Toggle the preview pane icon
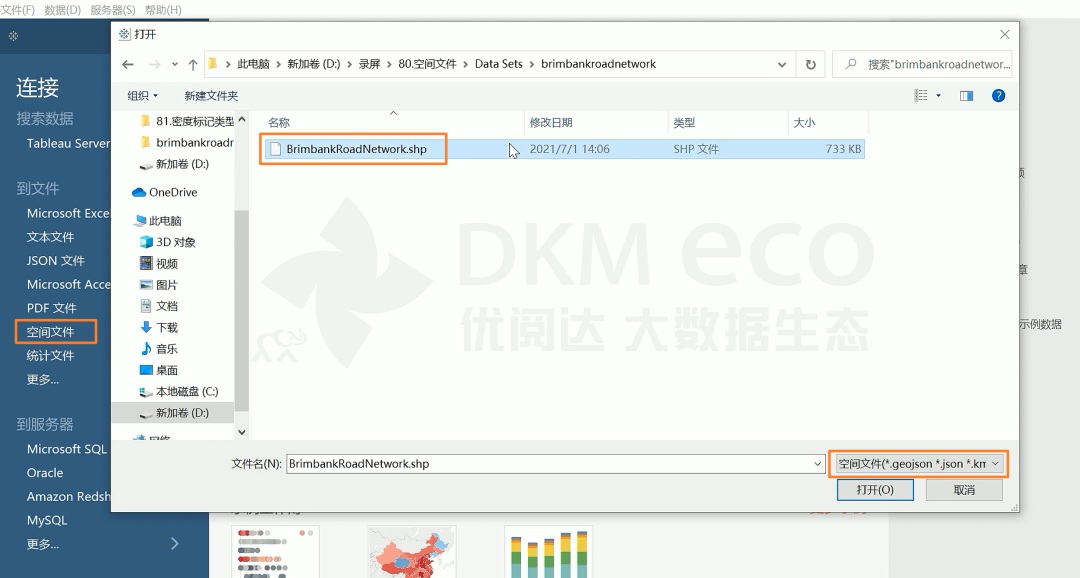Image resolution: width=1080 pixels, height=578 pixels. (x=966, y=96)
